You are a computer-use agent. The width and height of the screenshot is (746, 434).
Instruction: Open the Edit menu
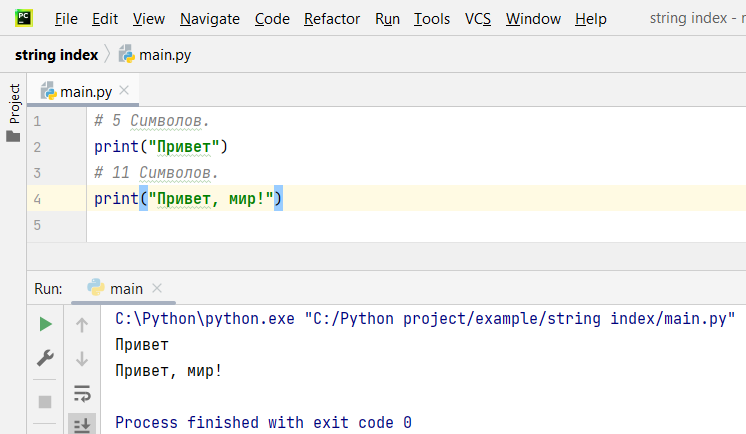click(x=105, y=19)
